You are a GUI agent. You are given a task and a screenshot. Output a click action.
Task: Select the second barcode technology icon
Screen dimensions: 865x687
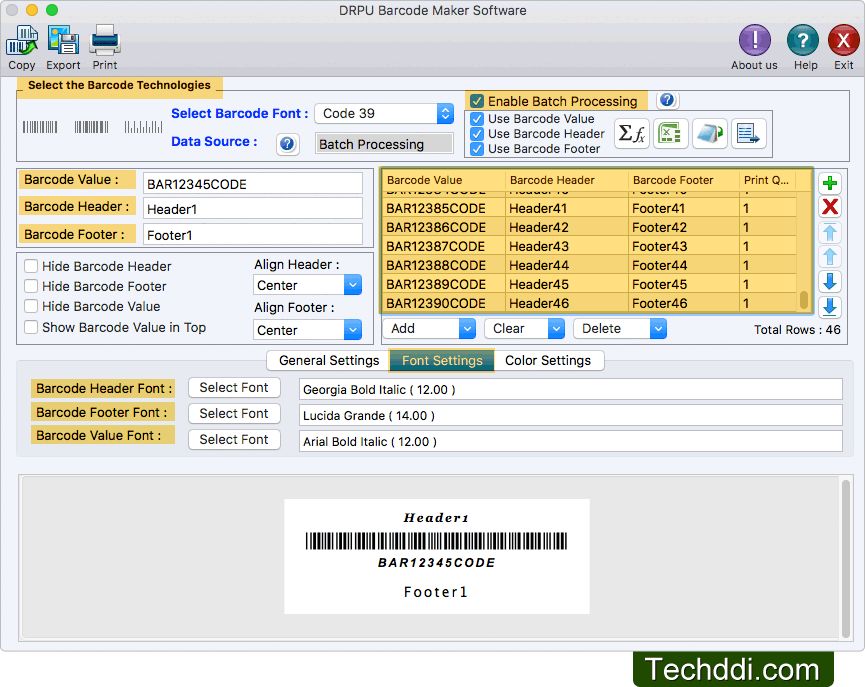92,127
